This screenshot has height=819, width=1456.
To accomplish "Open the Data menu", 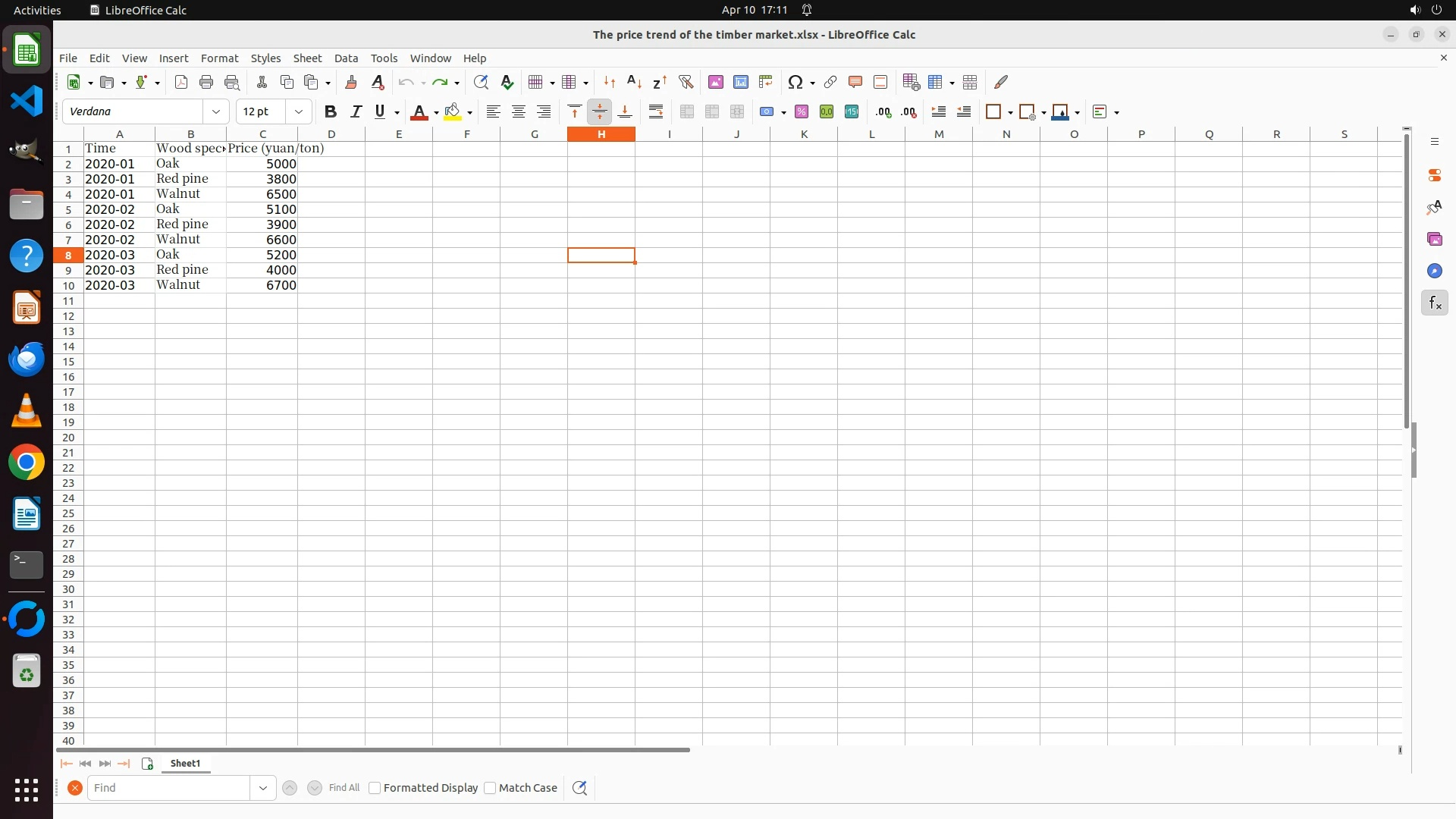I will point(346,58).
